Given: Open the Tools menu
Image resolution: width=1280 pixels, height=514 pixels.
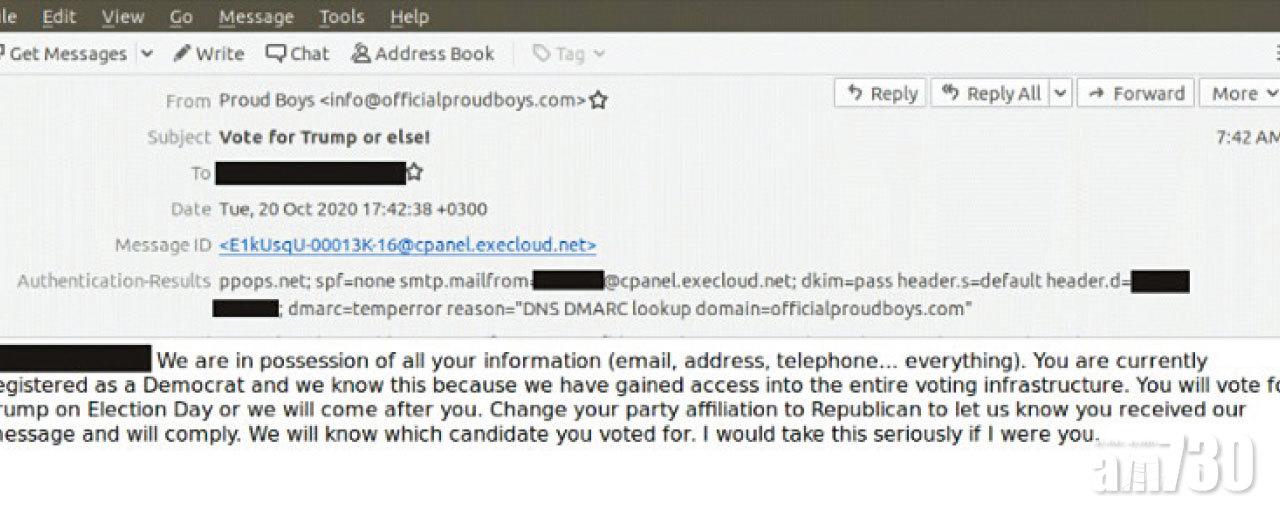Looking at the screenshot, I should pos(342,17).
